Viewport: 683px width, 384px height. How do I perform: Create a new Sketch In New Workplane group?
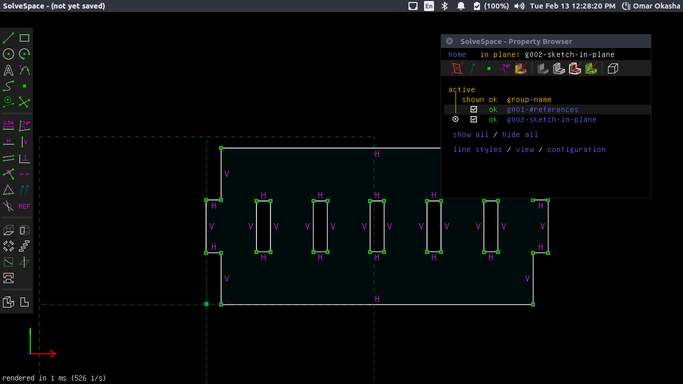[8, 262]
